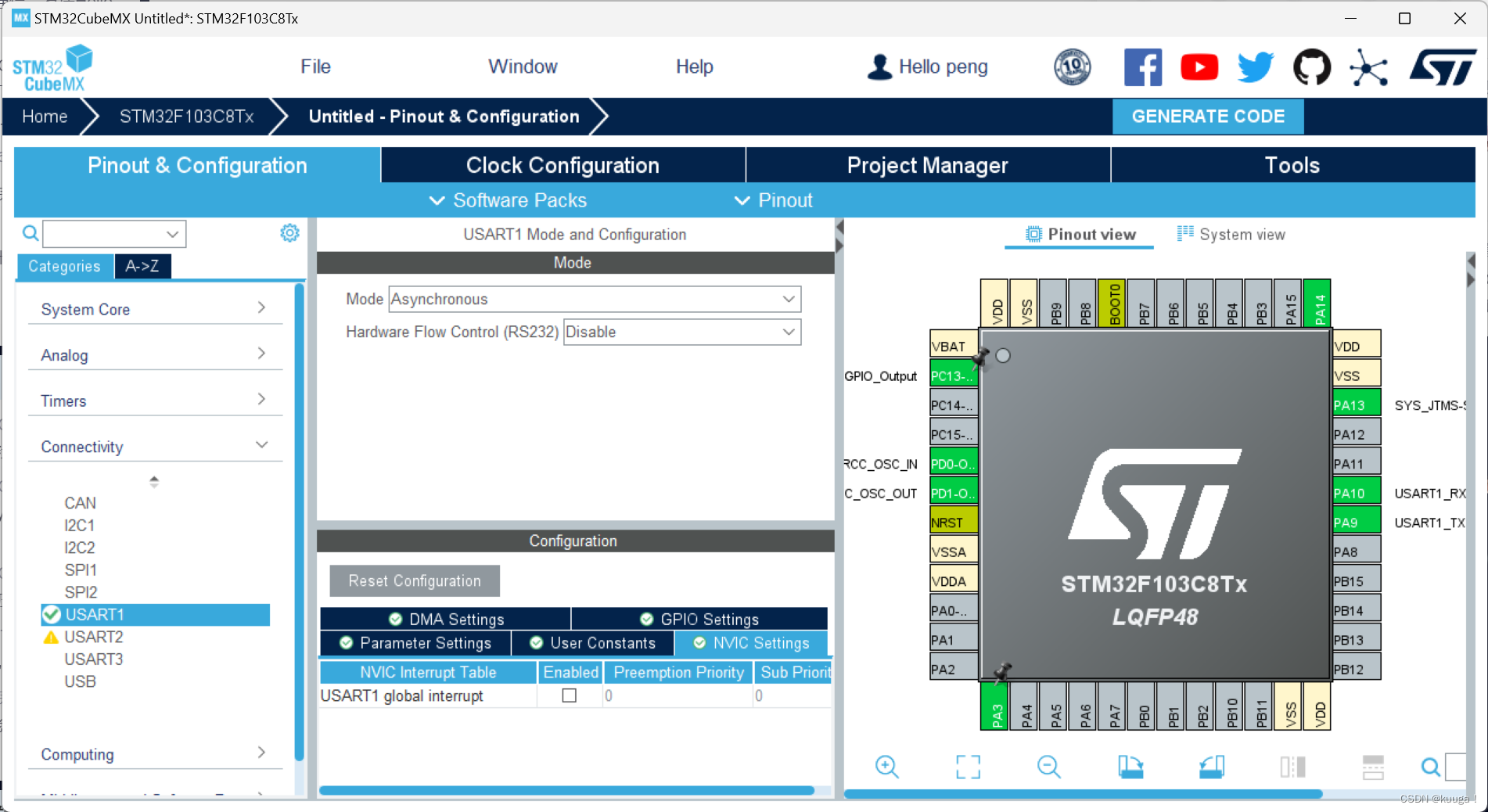Screen dimensions: 1488x812
Task: Switch to Tools tab
Action: [x=1292, y=165]
